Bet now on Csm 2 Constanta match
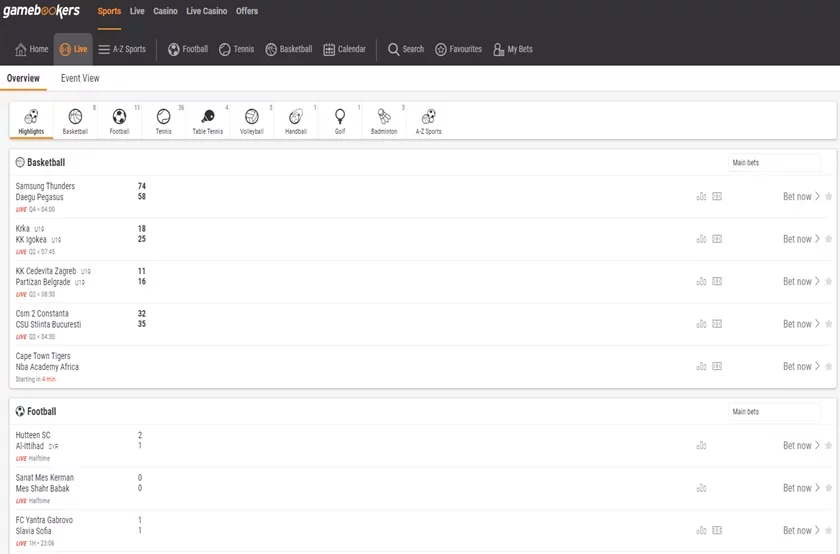This screenshot has width=840, height=554. 801,324
